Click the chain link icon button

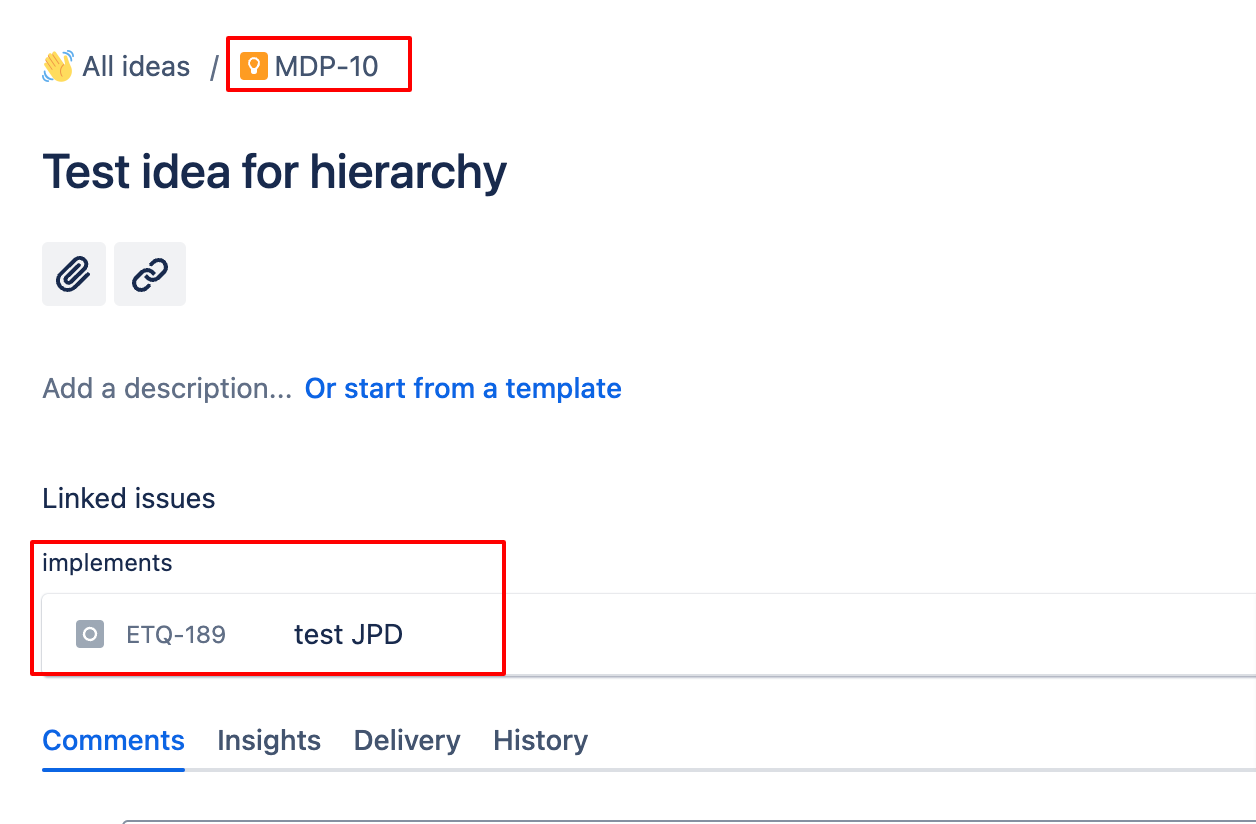pos(150,273)
